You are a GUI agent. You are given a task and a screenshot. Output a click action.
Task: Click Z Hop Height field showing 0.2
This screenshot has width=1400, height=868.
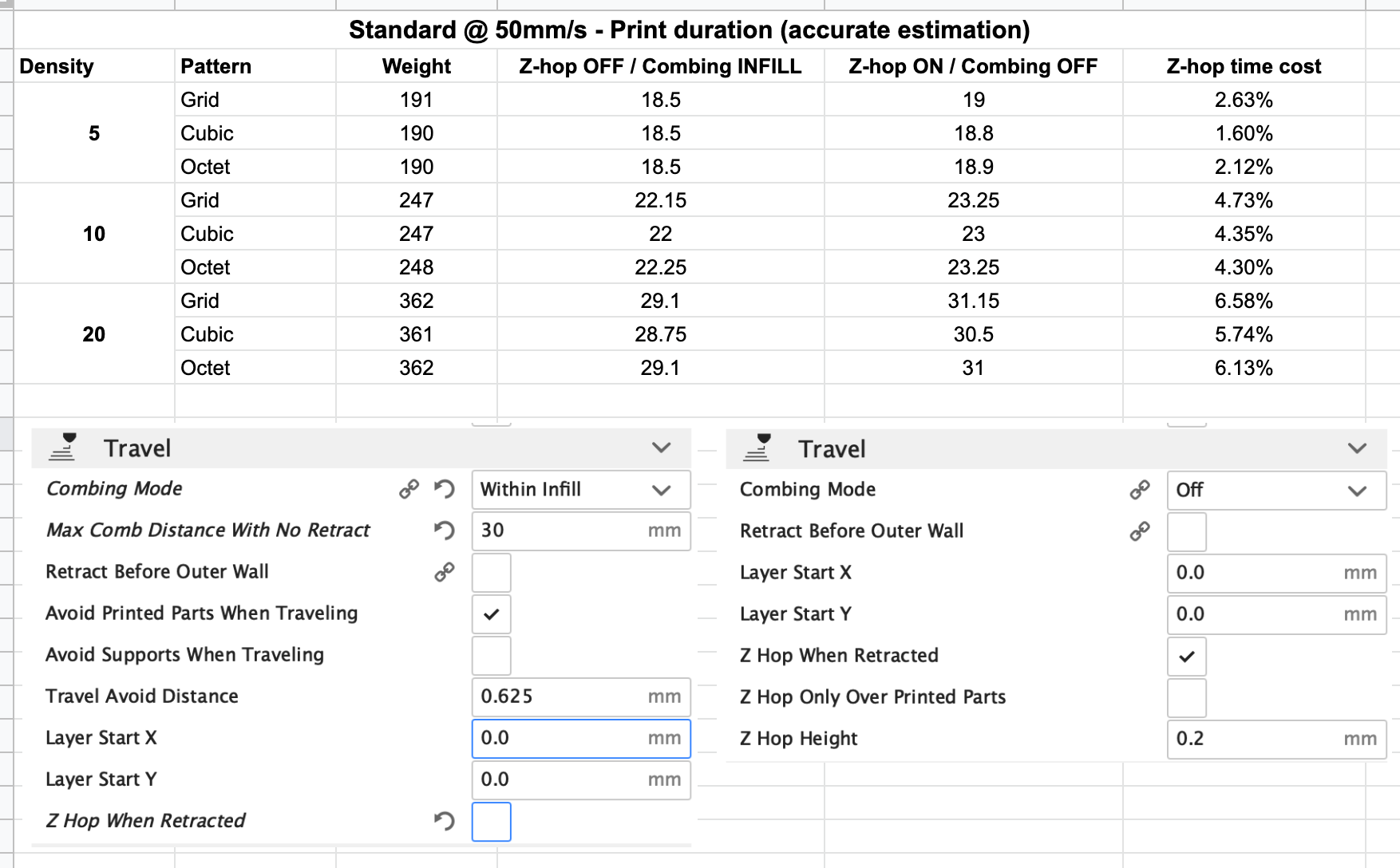(x=1276, y=740)
